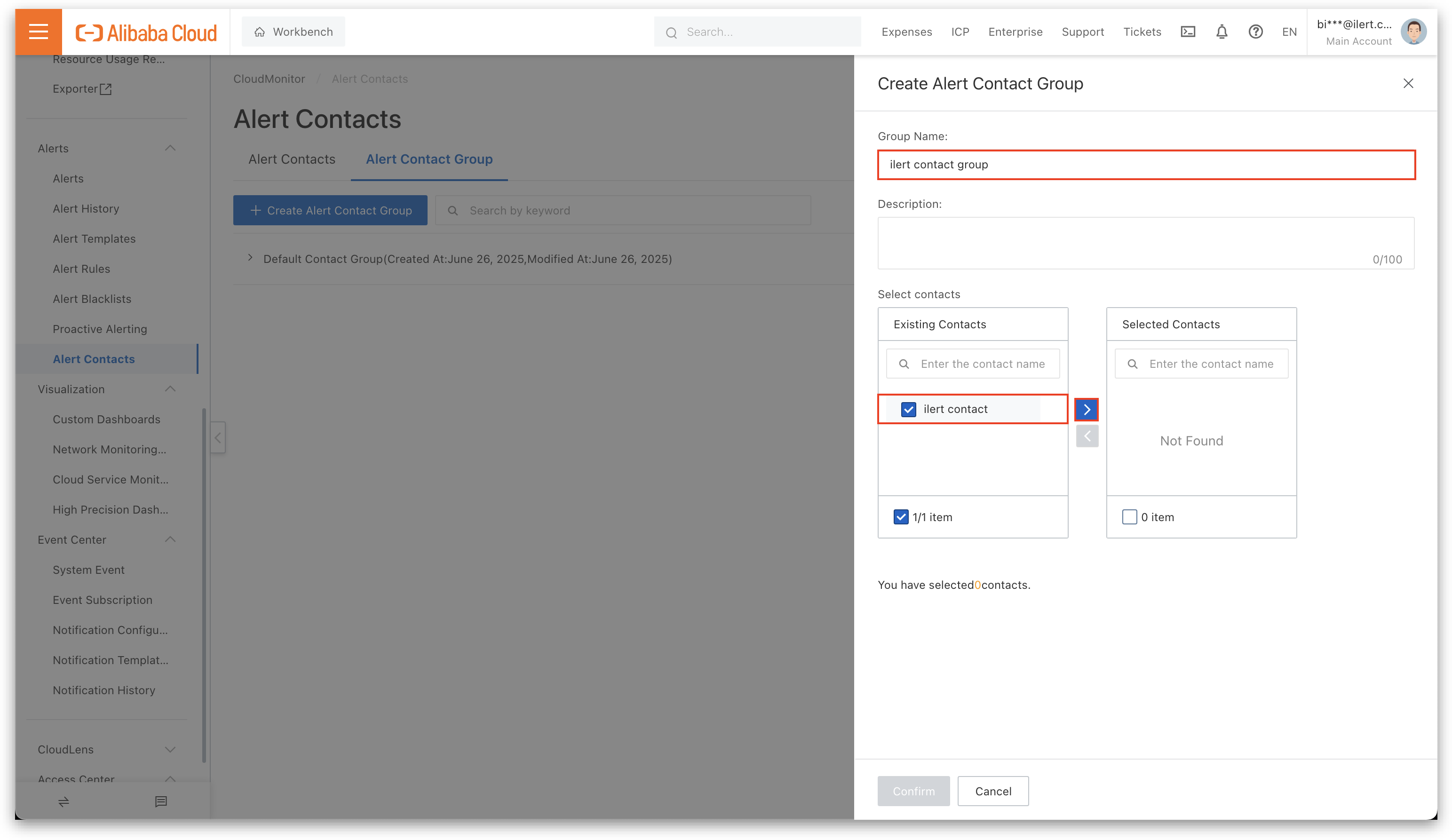The width and height of the screenshot is (1452, 840).
Task: Open the notifications bell
Action: (x=1222, y=32)
